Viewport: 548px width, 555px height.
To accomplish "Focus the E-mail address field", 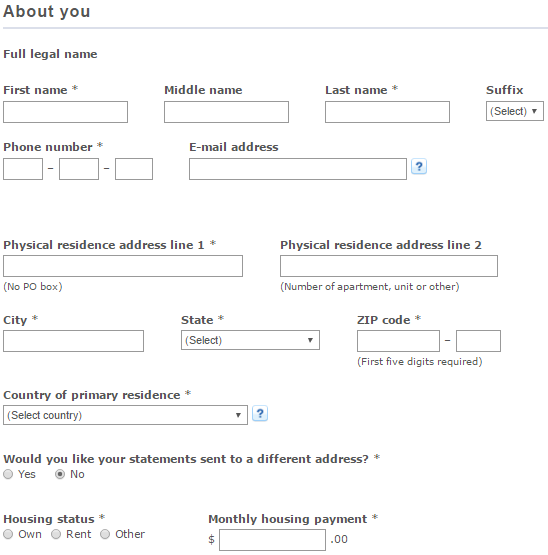I will 298,169.
